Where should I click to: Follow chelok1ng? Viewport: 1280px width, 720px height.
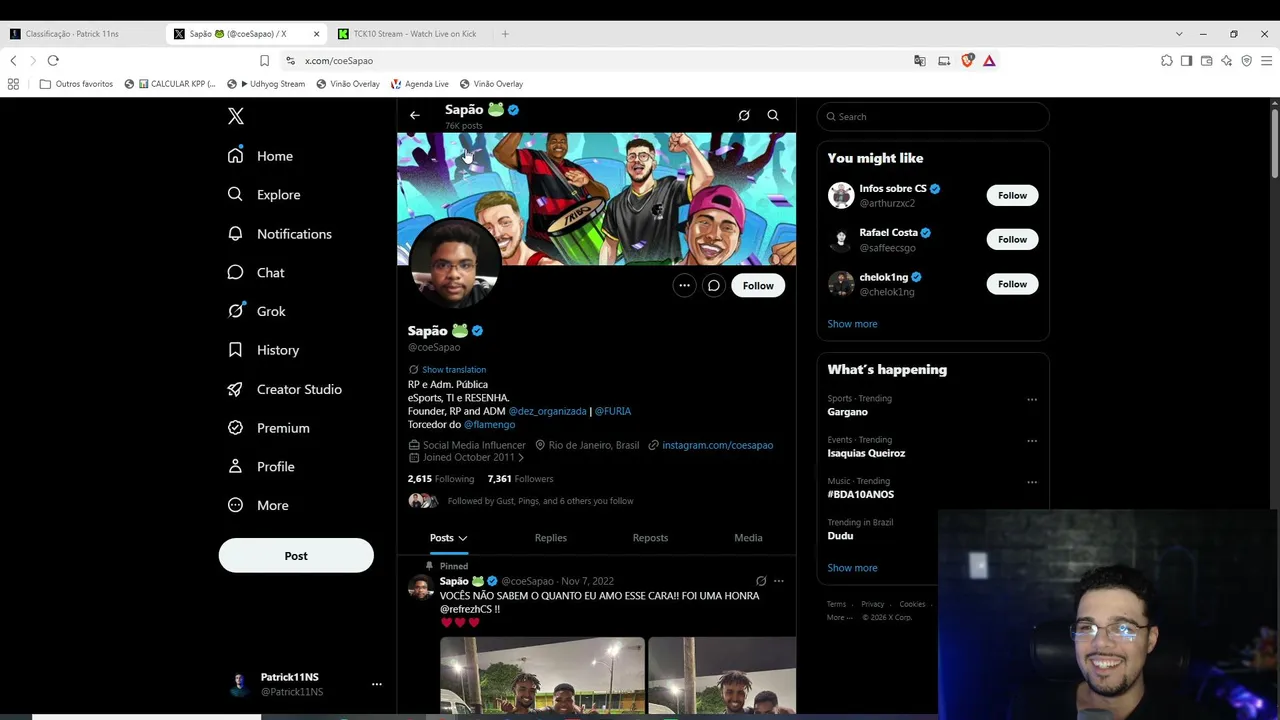1012,284
